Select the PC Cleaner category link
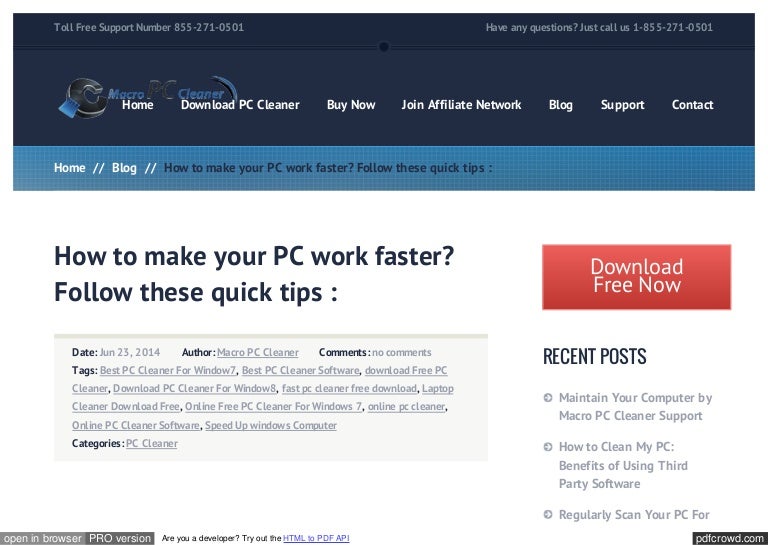The image size is (768, 545). 151,443
